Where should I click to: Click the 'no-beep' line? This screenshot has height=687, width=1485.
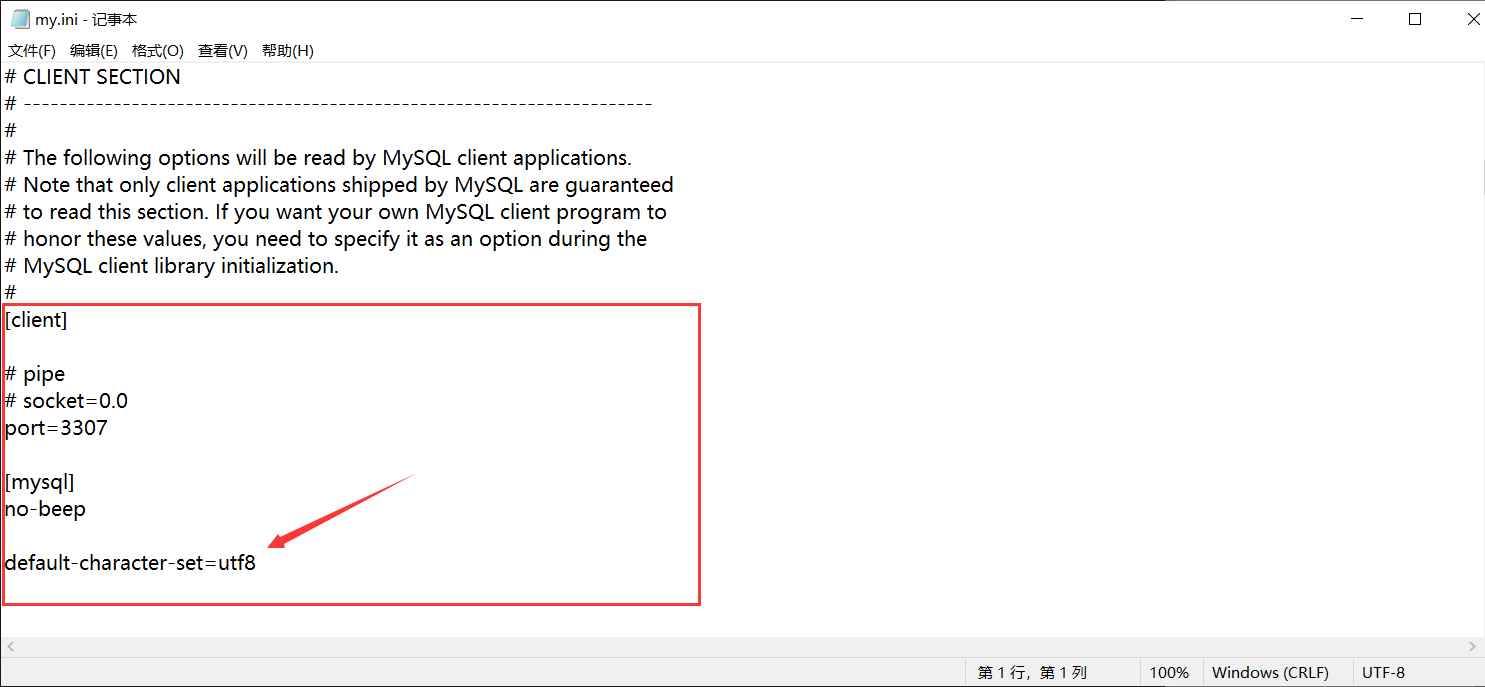coord(45,509)
